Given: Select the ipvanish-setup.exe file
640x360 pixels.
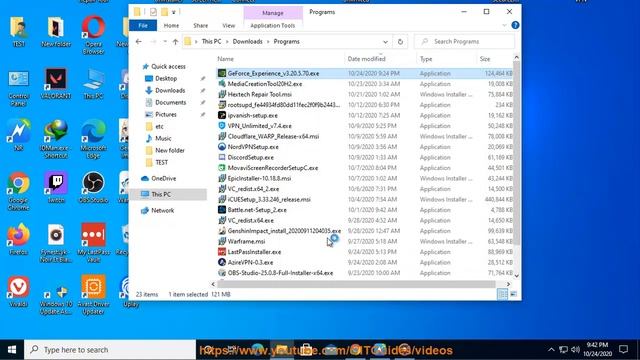Looking at the screenshot, I should 253,116.
